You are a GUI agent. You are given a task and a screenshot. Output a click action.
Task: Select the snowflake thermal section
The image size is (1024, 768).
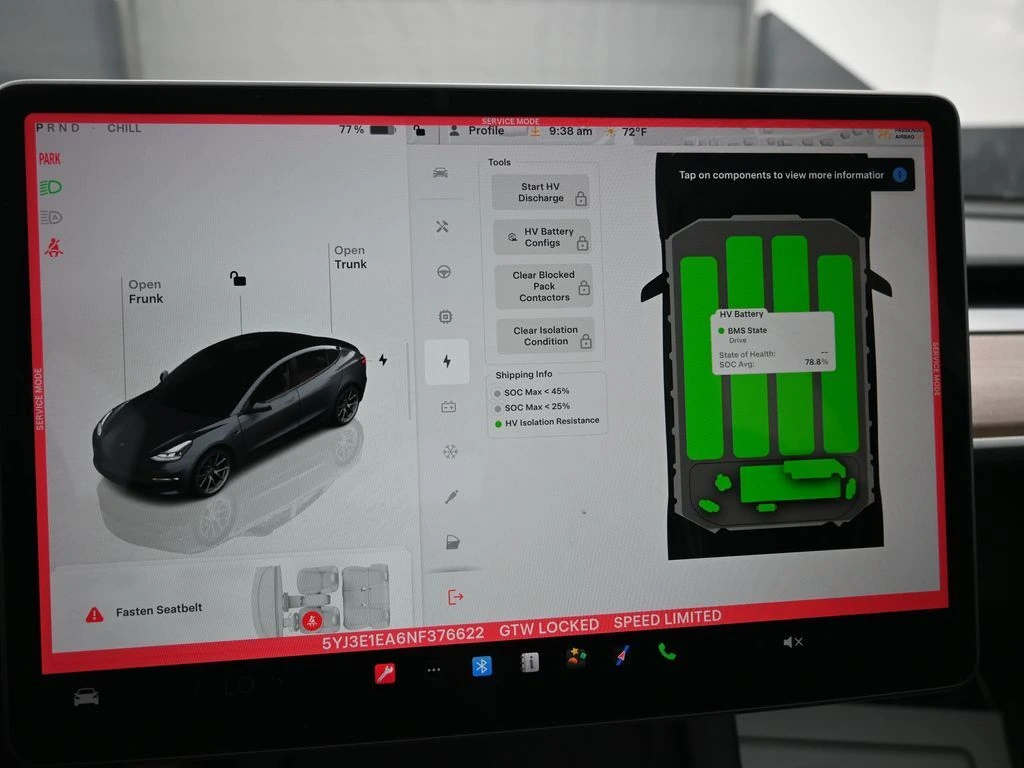(x=450, y=452)
